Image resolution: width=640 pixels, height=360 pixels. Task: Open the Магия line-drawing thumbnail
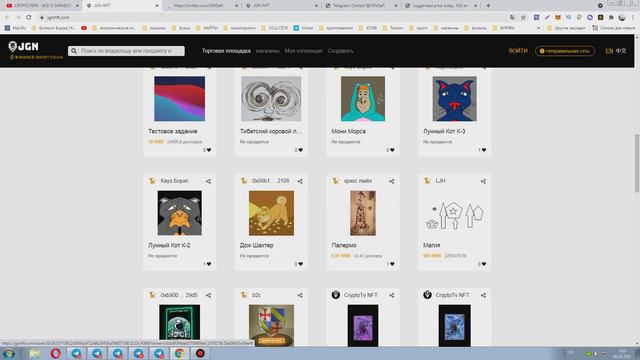pos(454,216)
